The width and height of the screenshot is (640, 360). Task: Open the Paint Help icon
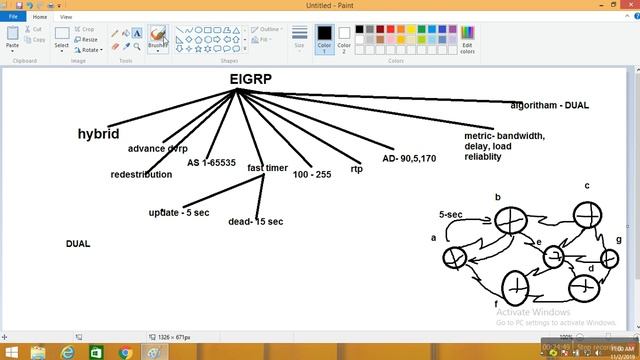(x=637, y=16)
